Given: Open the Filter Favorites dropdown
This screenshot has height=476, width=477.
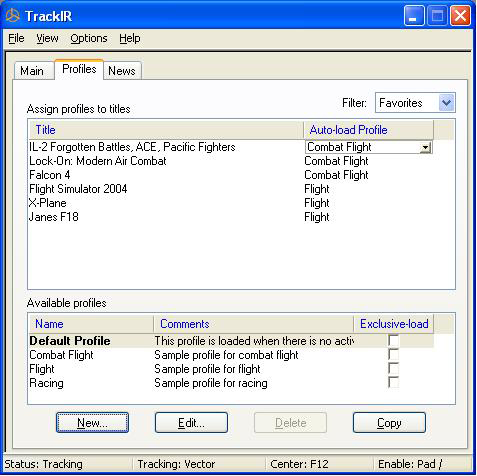Looking at the screenshot, I should [x=446, y=103].
